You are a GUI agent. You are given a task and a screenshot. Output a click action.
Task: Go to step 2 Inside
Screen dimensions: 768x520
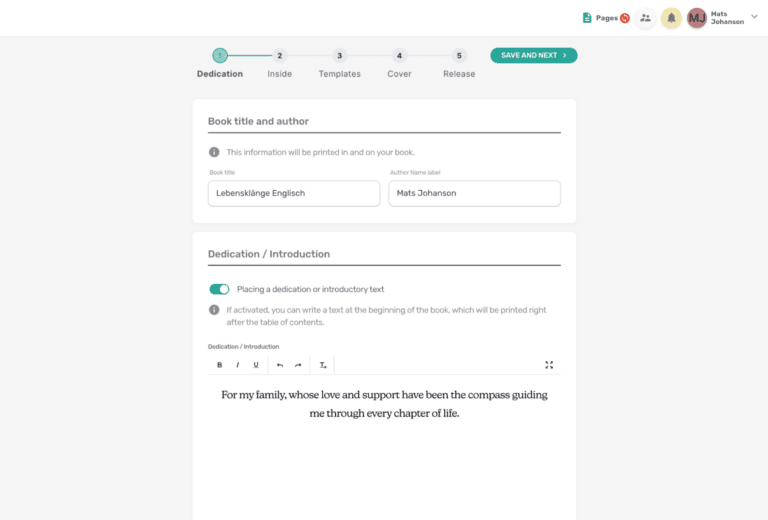point(280,64)
